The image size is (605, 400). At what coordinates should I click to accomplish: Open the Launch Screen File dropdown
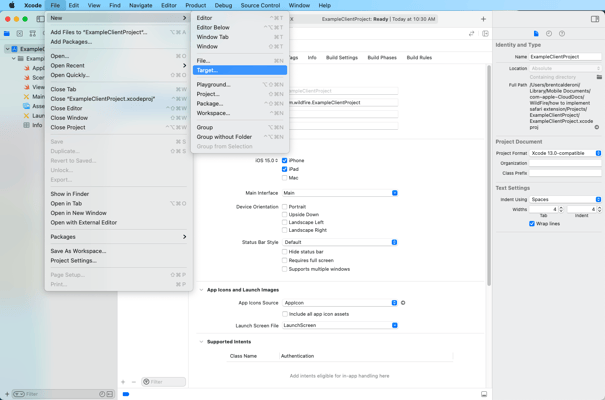click(340, 325)
